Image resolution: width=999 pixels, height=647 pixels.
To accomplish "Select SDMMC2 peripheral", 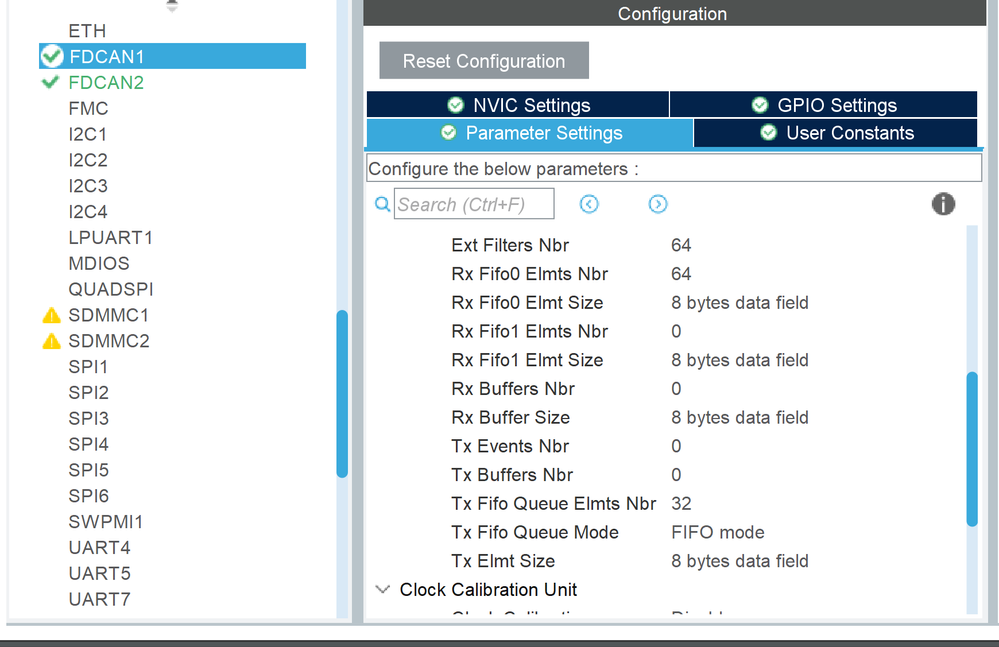I will [109, 341].
